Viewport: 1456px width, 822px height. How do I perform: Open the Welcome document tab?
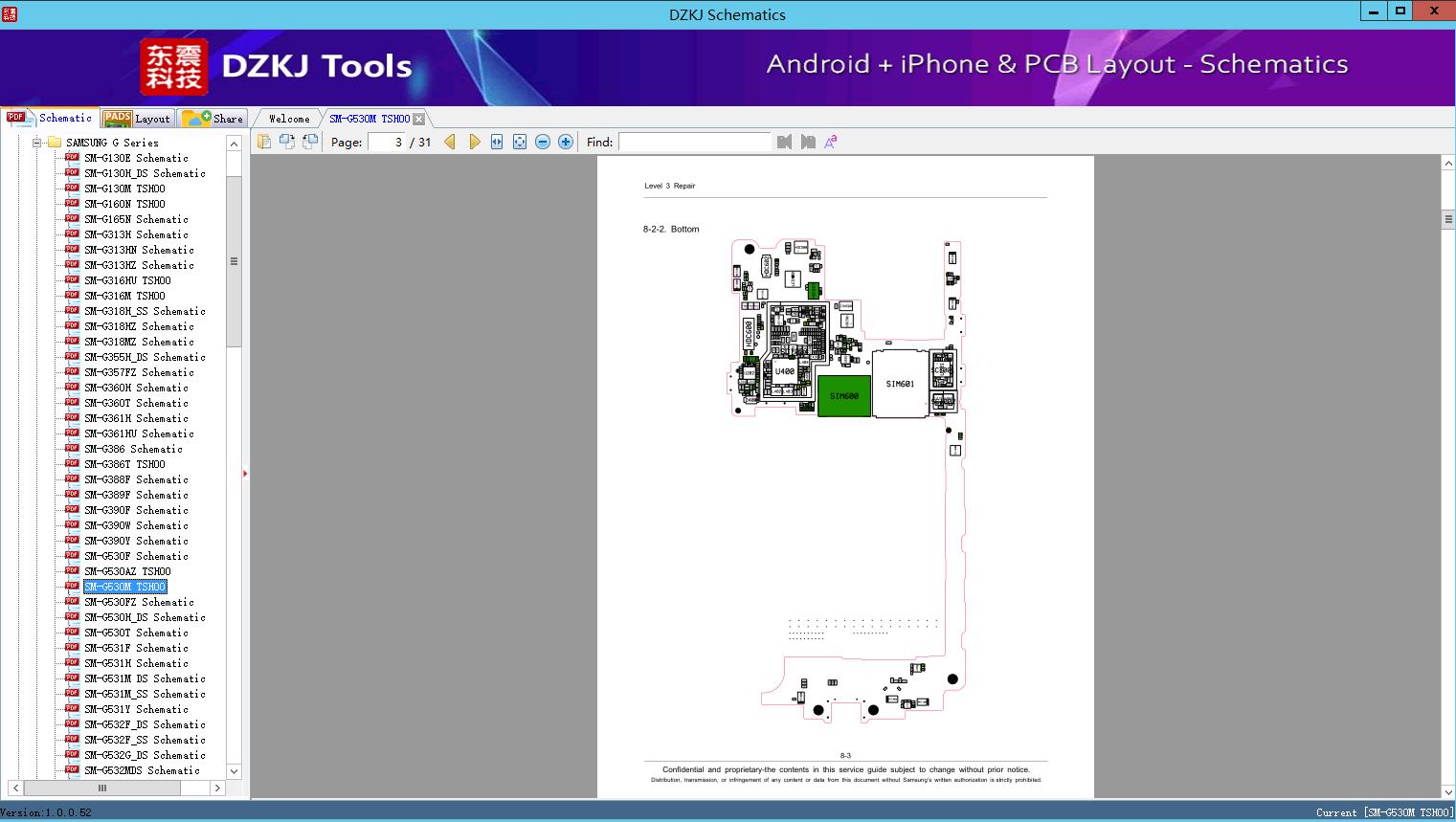click(x=289, y=119)
